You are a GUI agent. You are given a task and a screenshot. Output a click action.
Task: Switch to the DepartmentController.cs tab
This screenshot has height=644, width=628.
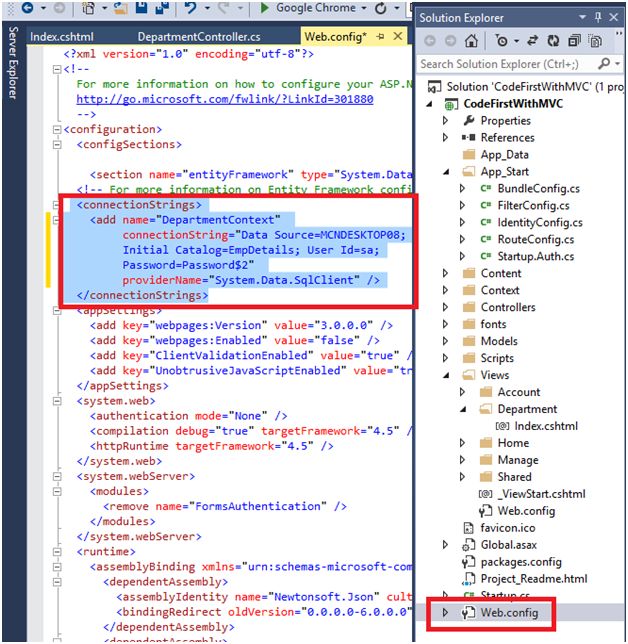click(199, 37)
